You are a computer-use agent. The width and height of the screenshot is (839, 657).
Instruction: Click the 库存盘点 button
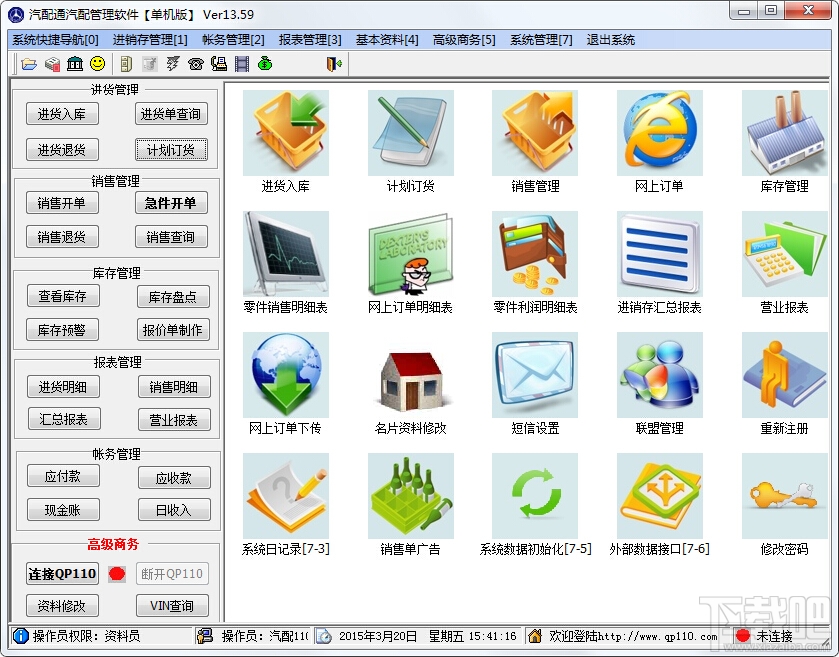pyautogui.click(x=173, y=297)
